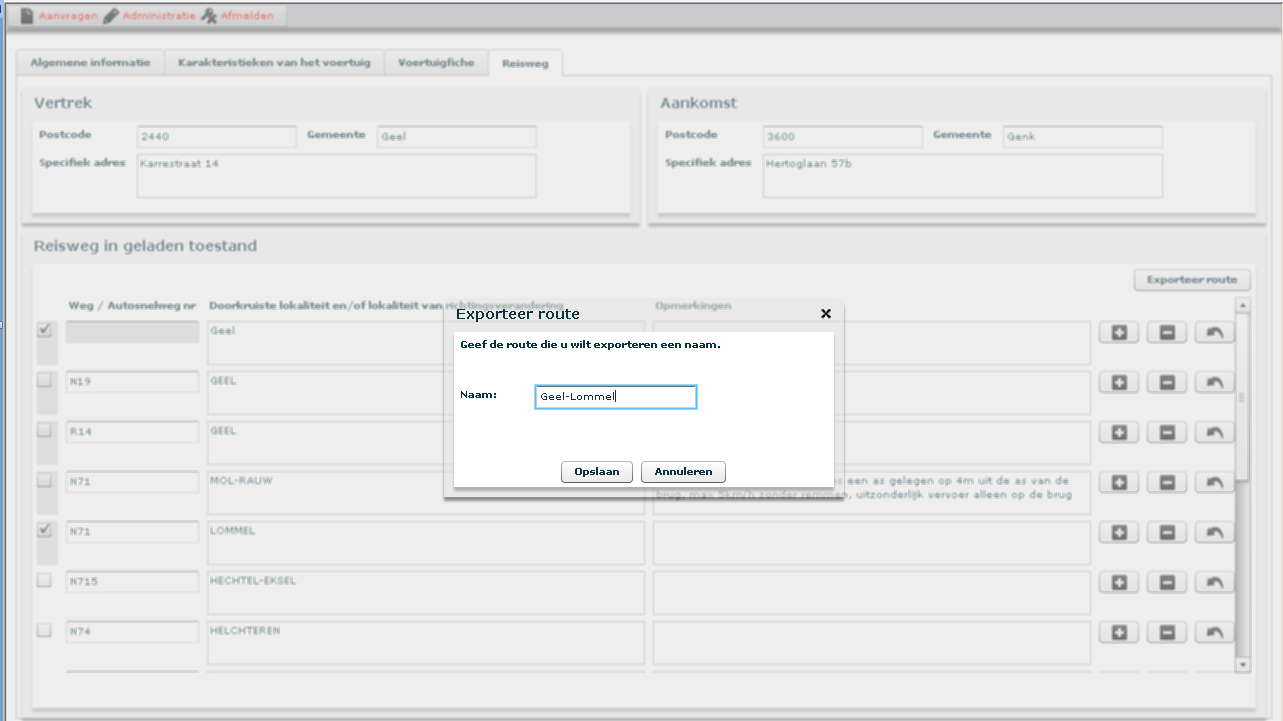This screenshot has width=1283, height=721.
Task: Tick the checkbox of the R14 row
Action: tap(44, 430)
